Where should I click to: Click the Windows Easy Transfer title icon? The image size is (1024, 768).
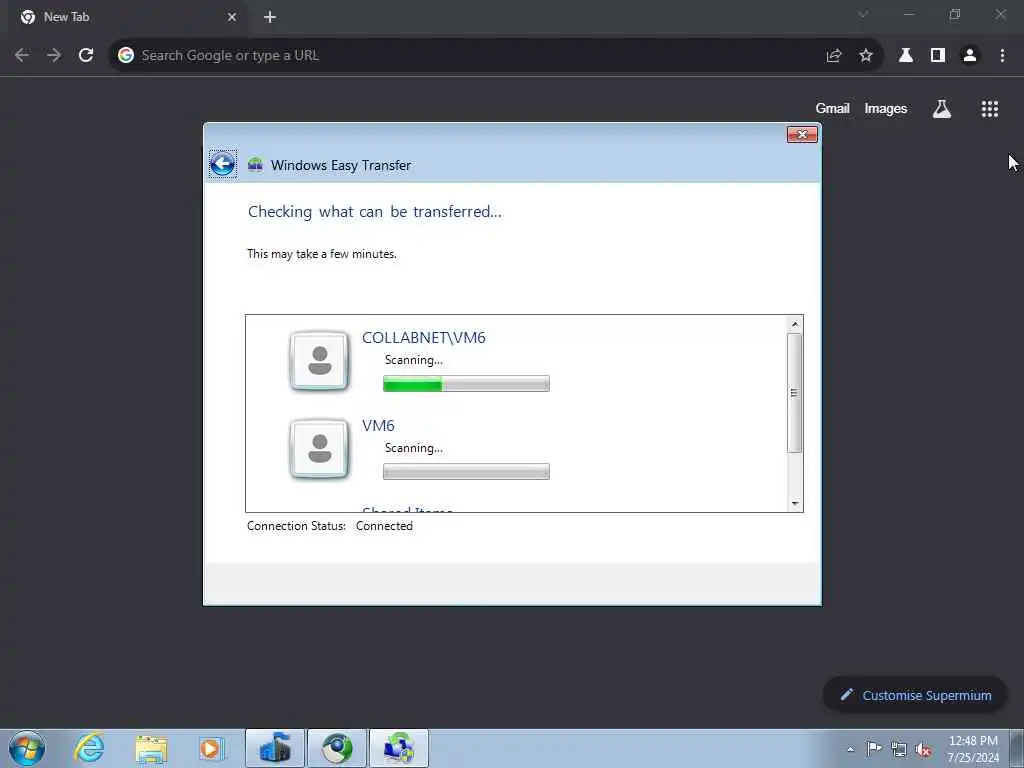click(x=255, y=165)
